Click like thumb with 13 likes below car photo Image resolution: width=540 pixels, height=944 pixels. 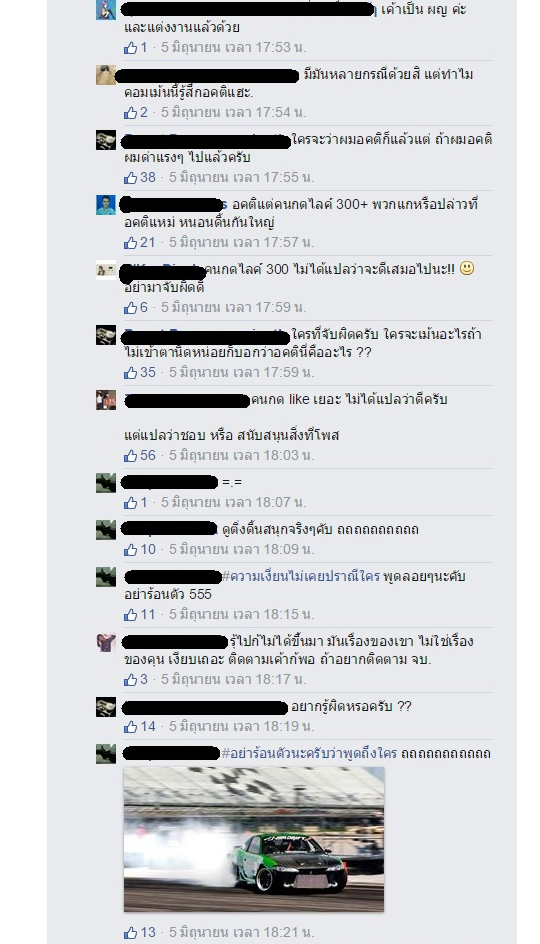click(131, 933)
